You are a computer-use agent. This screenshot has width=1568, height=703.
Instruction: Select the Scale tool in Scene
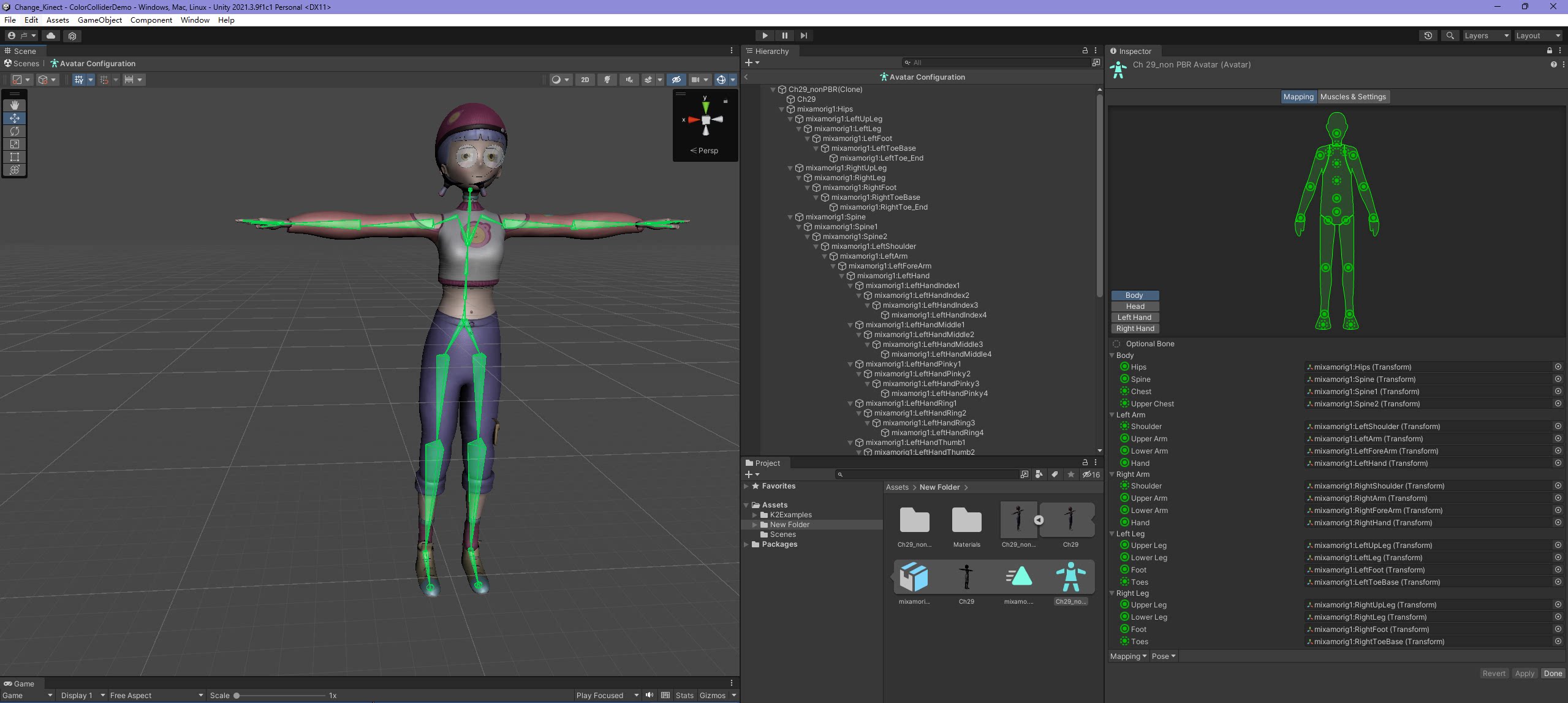[15, 144]
